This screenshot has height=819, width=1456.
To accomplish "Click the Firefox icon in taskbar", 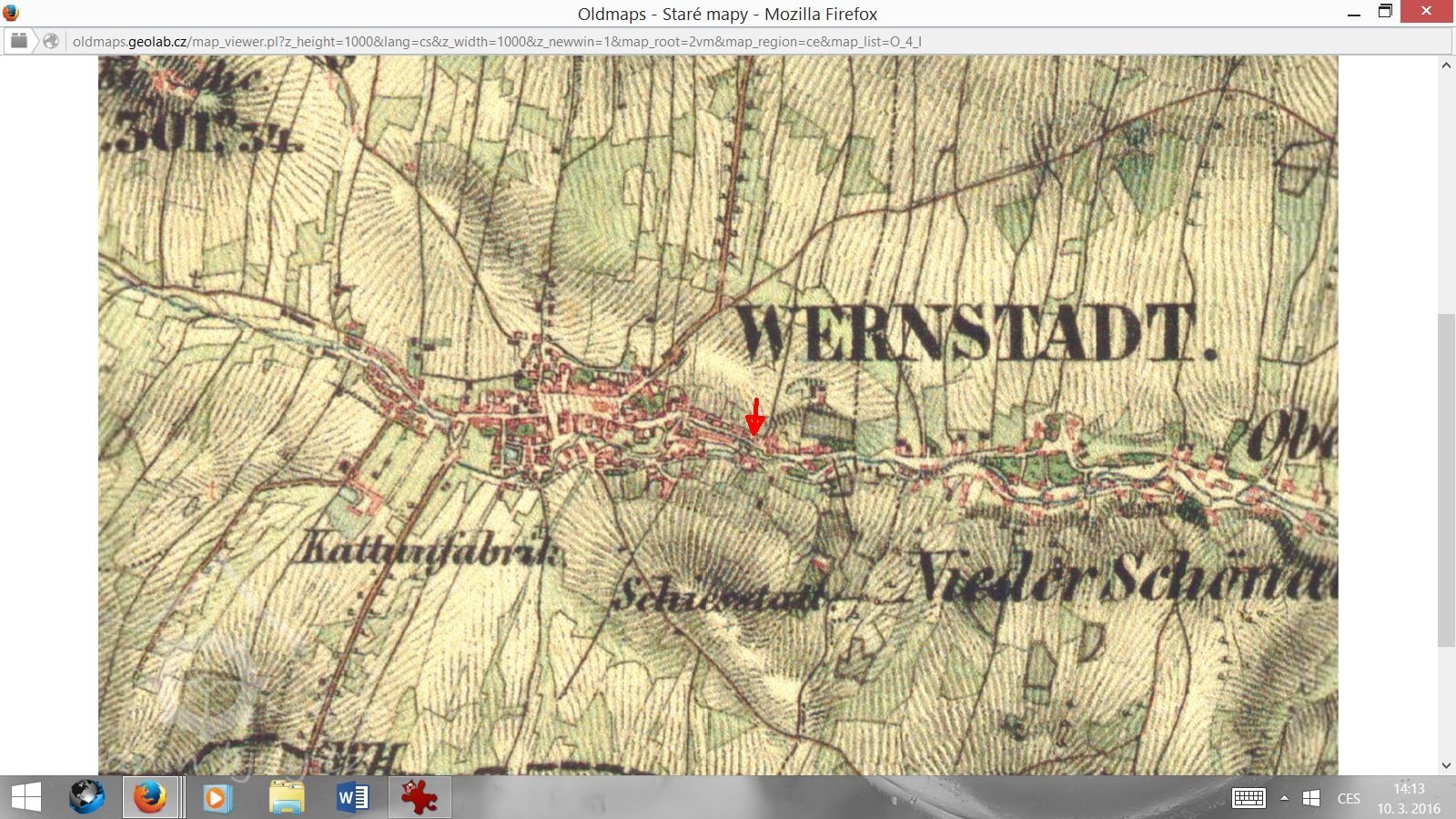I will click(150, 798).
